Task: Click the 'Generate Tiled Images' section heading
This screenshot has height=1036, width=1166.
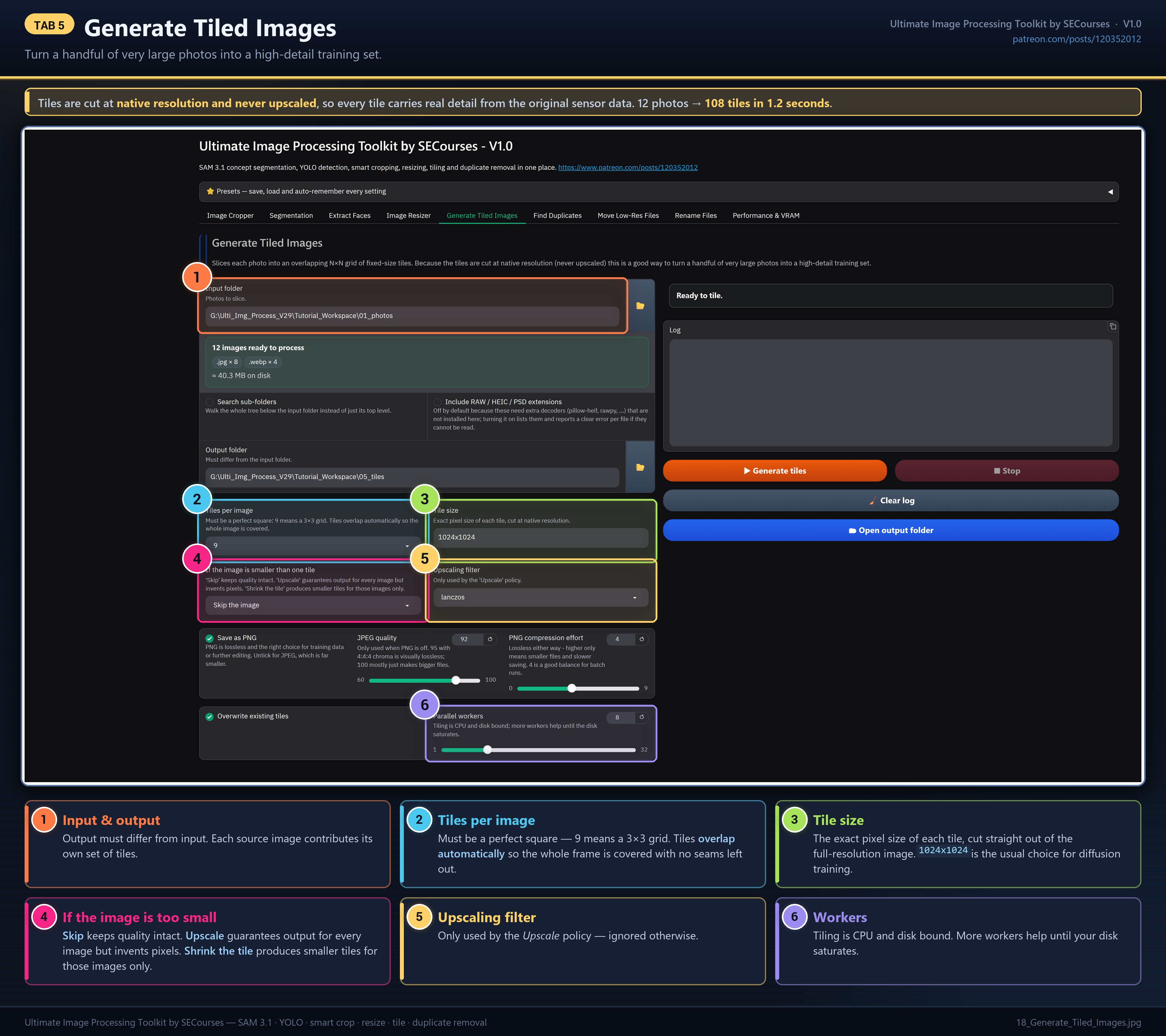Action: pyautogui.click(x=267, y=243)
